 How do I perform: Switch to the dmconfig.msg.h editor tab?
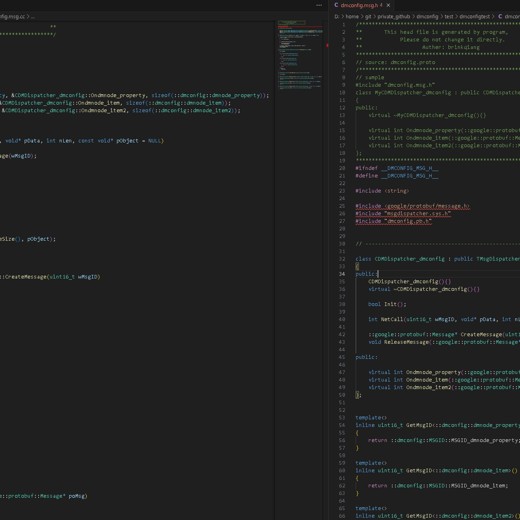click(359, 5)
